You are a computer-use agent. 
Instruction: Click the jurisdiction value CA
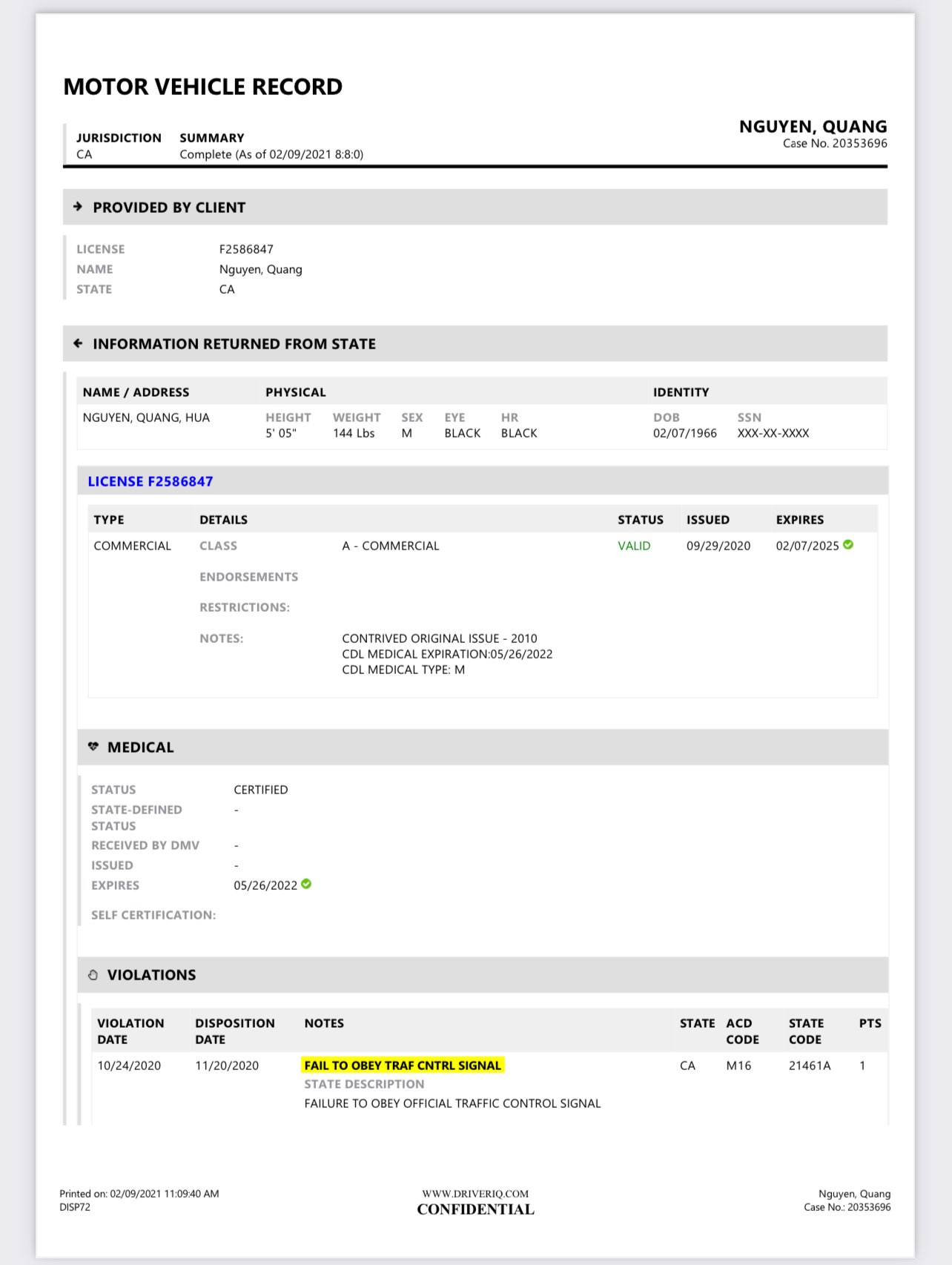tap(85, 154)
